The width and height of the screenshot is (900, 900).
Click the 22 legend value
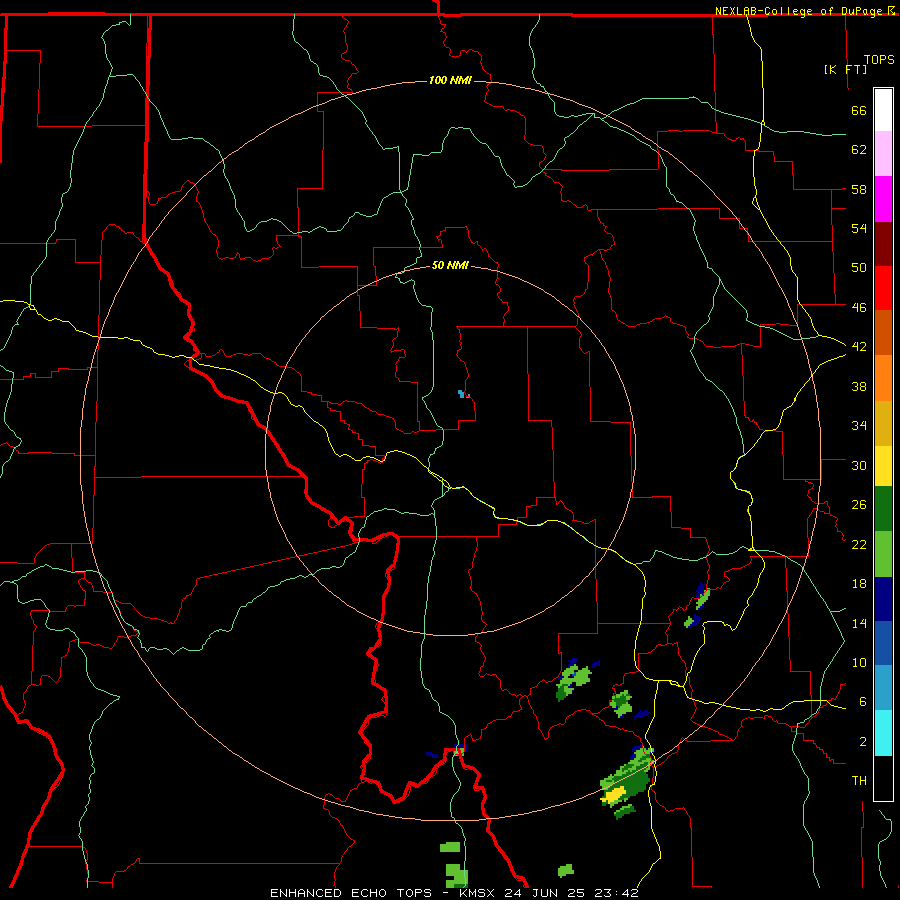pos(859,544)
